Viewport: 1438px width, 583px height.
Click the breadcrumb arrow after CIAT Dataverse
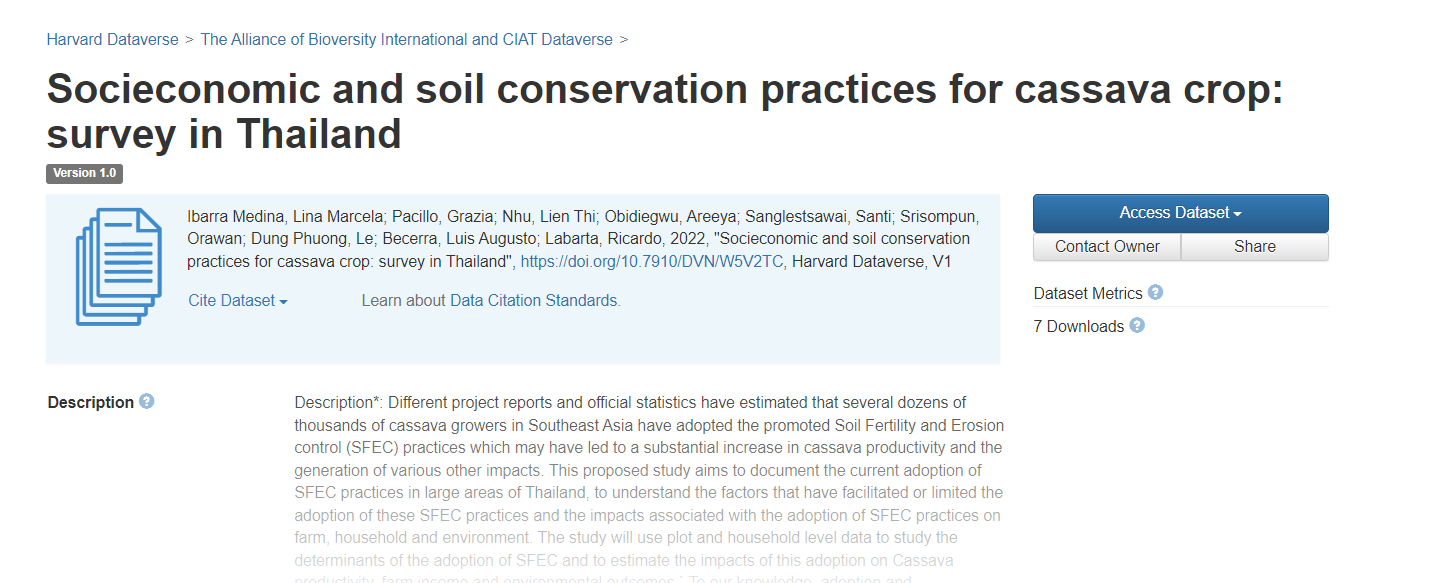pyautogui.click(x=624, y=40)
